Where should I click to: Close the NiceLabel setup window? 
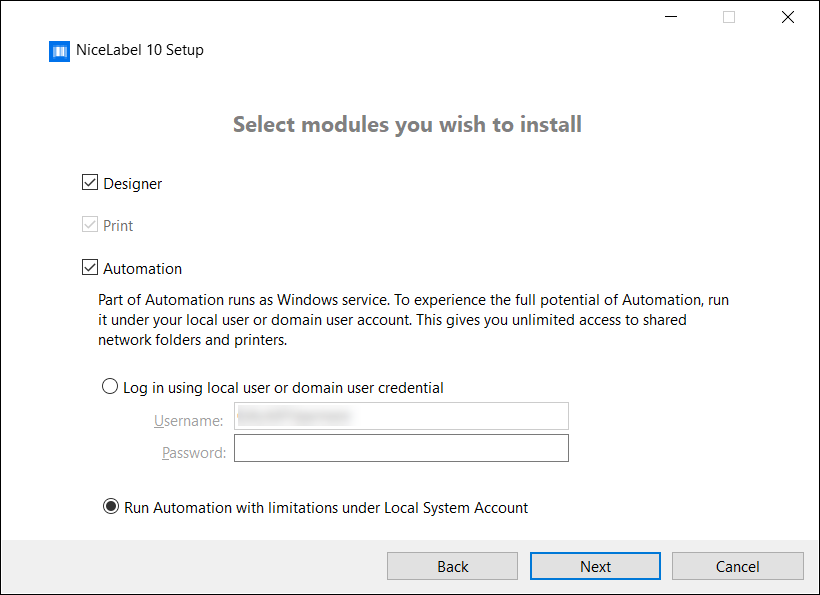(788, 17)
